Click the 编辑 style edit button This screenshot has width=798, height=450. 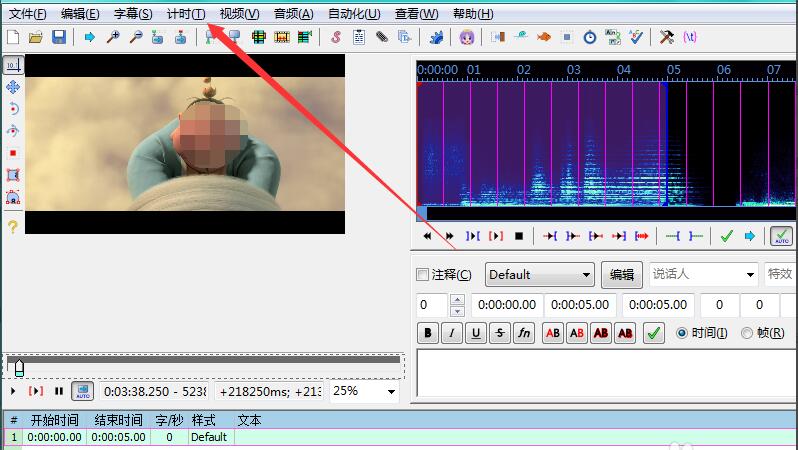pos(621,275)
